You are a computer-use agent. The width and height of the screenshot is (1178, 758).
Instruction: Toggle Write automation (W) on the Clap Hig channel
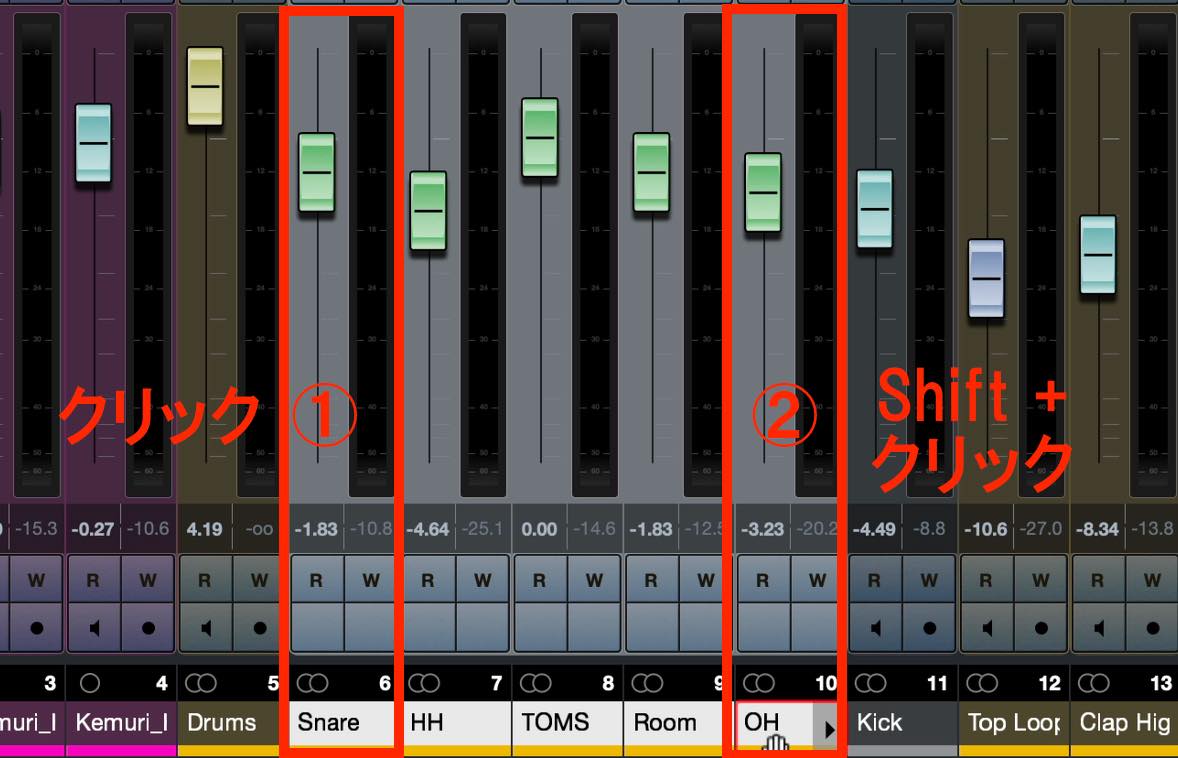[1152, 580]
